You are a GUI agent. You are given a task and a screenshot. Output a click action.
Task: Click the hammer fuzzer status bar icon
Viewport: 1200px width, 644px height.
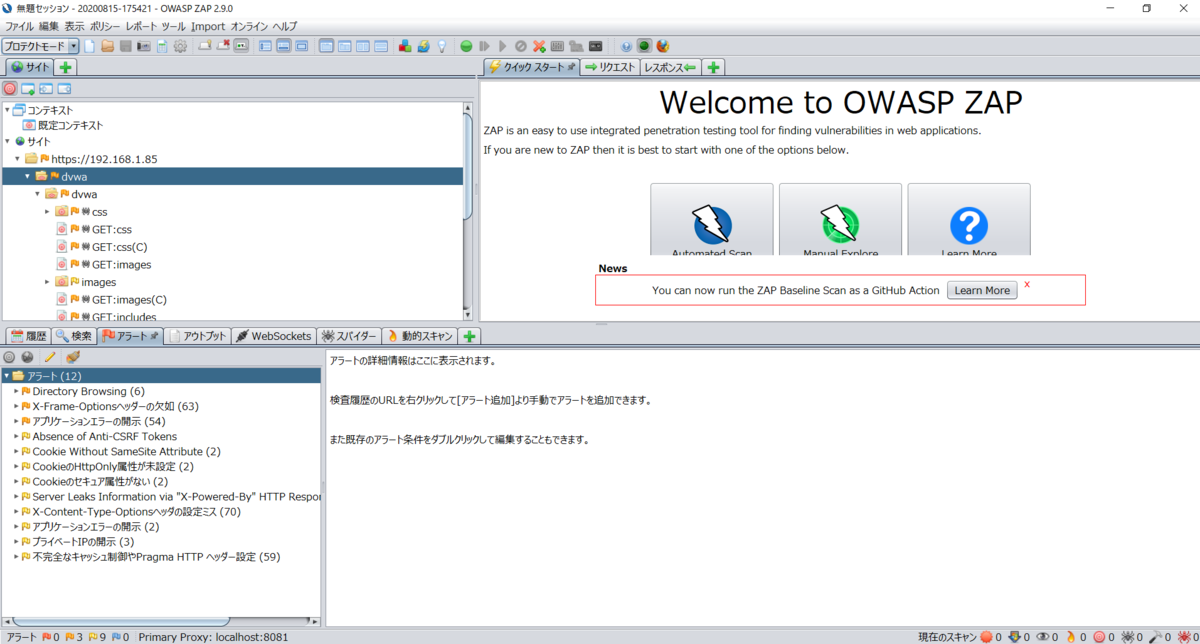pyautogui.click(x=1155, y=636)
